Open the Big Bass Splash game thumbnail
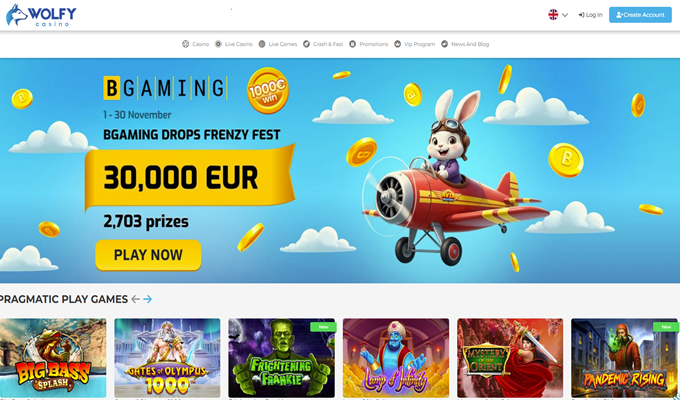Image resolution: width=680 pixels, height=400 pixels. click(53, 358)
